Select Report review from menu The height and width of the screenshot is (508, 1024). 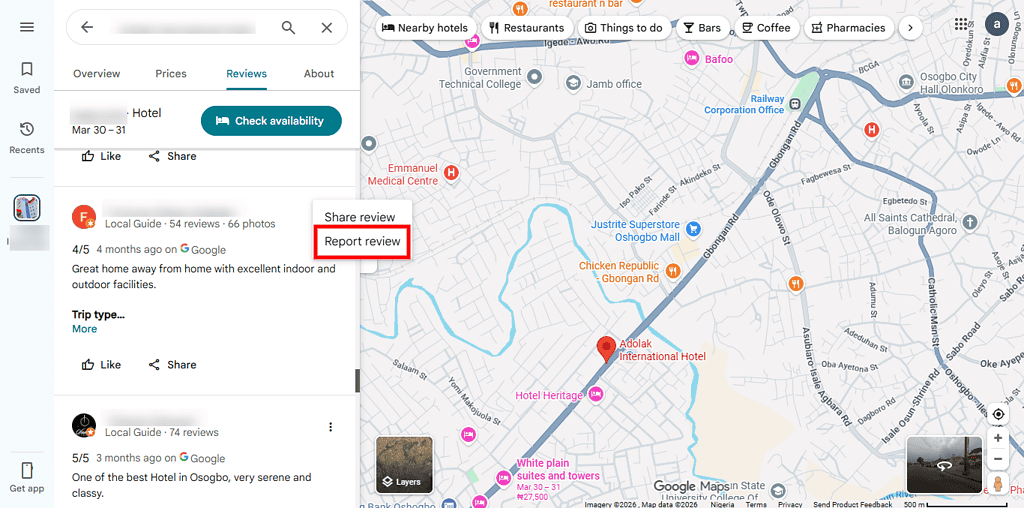[362, 241]
